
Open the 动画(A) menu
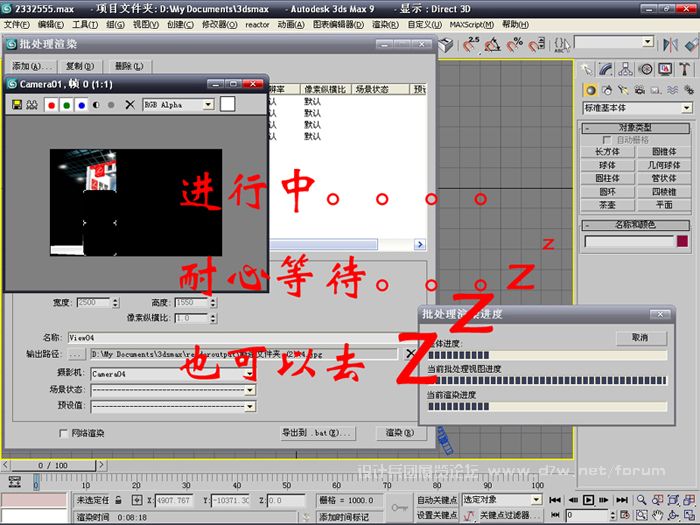coord(291,25)
